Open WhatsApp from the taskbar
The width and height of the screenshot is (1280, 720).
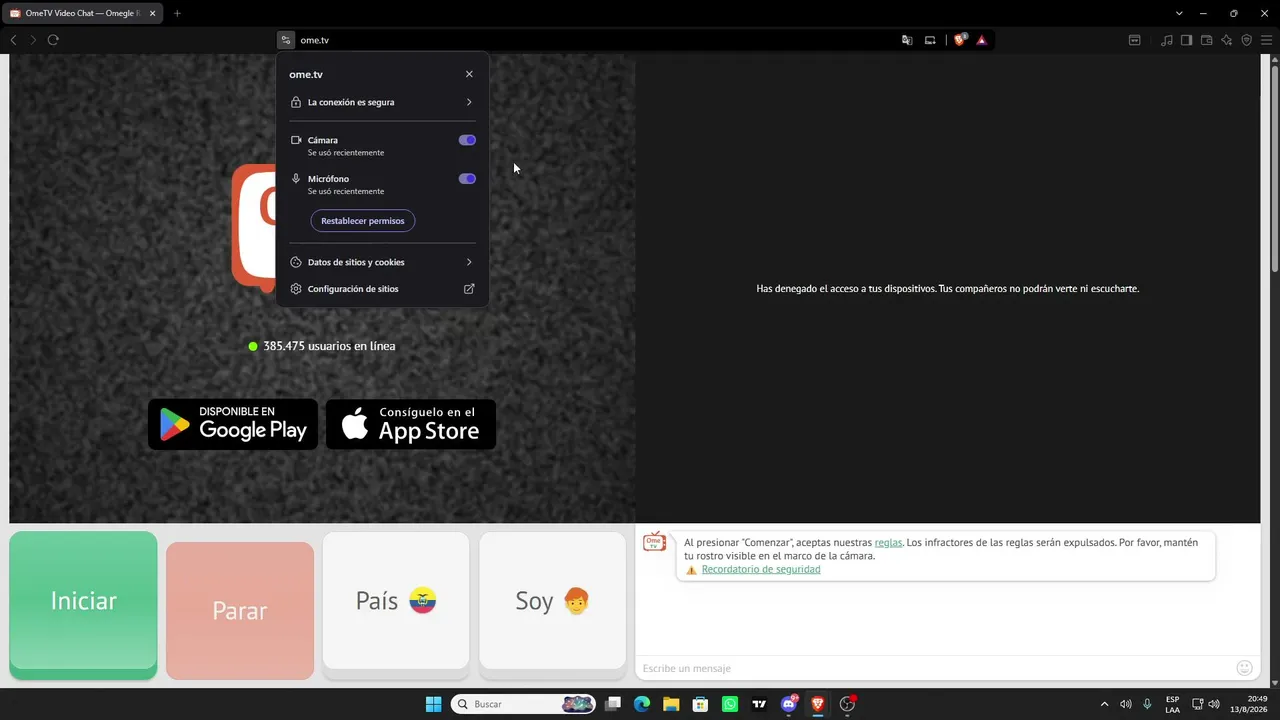pos(730,704)
